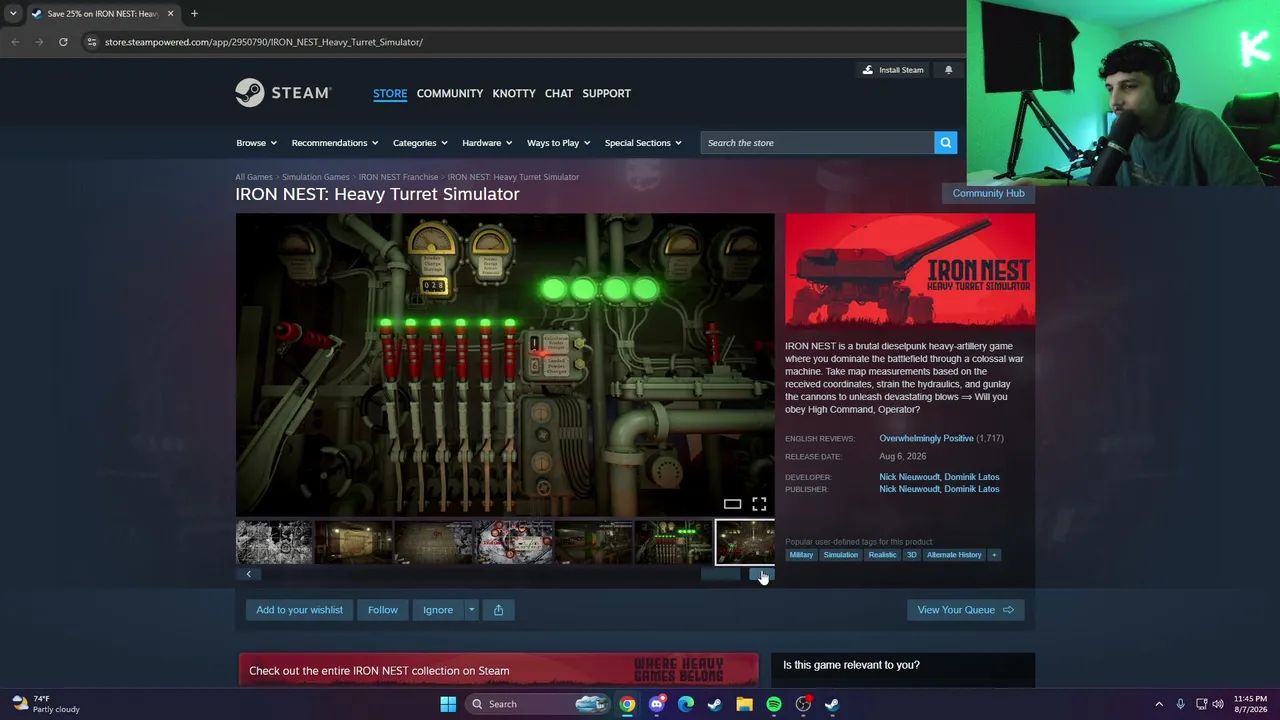Open the Categories dropdown

[x=420, y=143]
